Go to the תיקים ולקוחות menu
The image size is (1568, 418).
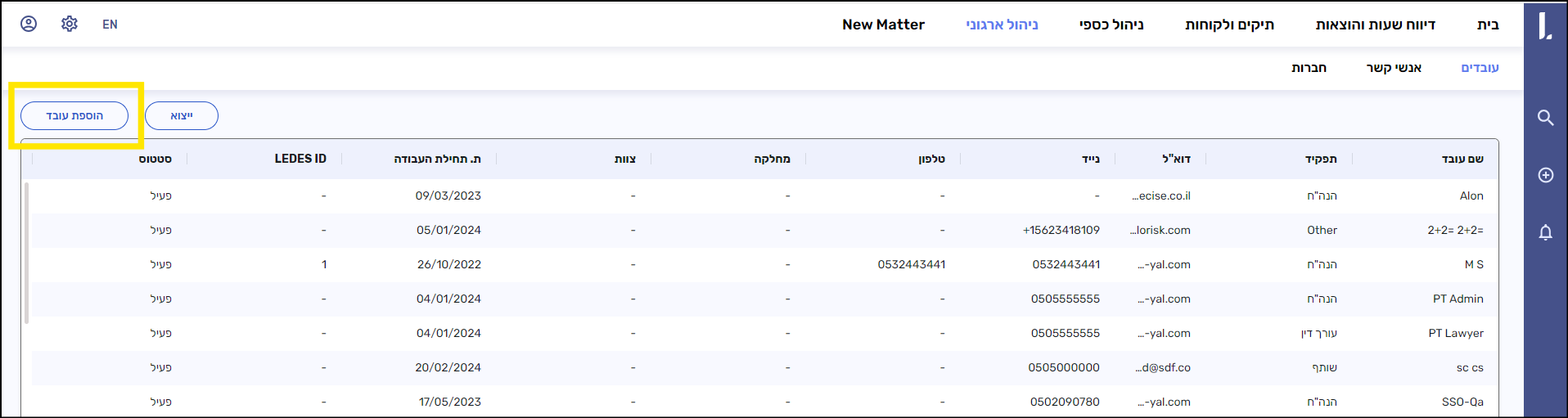click(1229, 25)
